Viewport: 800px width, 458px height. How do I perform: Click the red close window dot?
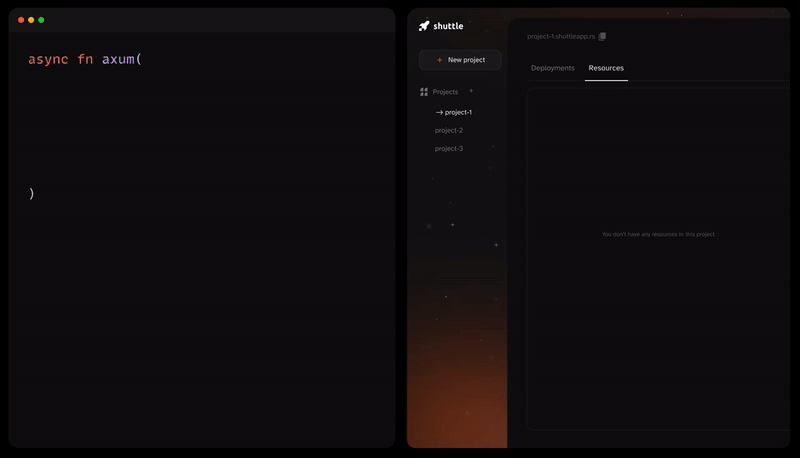click(21, 20)
